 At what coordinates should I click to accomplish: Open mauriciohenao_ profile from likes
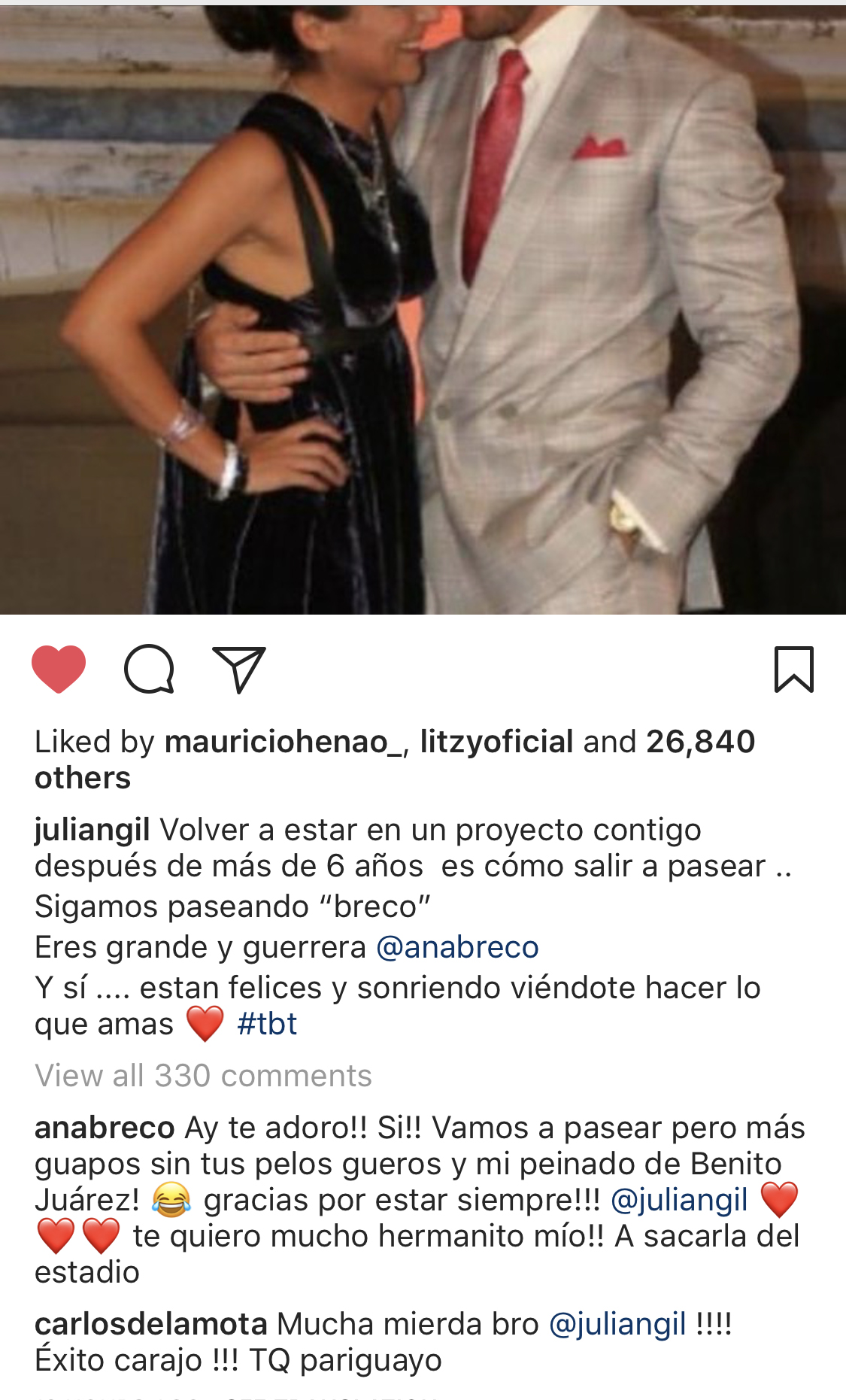pyautogui.click(x=284, y=742)
